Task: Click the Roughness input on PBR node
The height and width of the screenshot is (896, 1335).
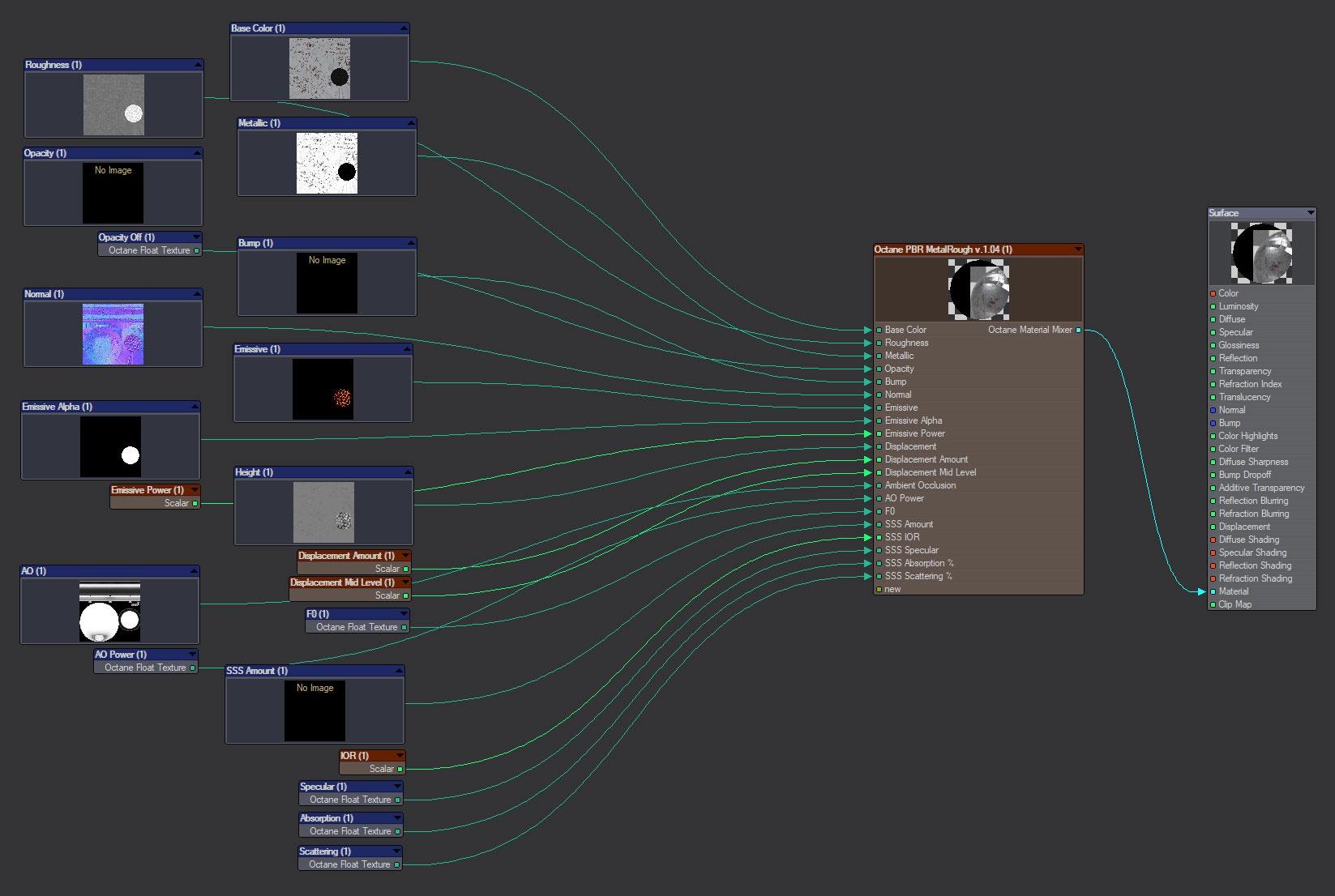Action: (x=879, y=343)
